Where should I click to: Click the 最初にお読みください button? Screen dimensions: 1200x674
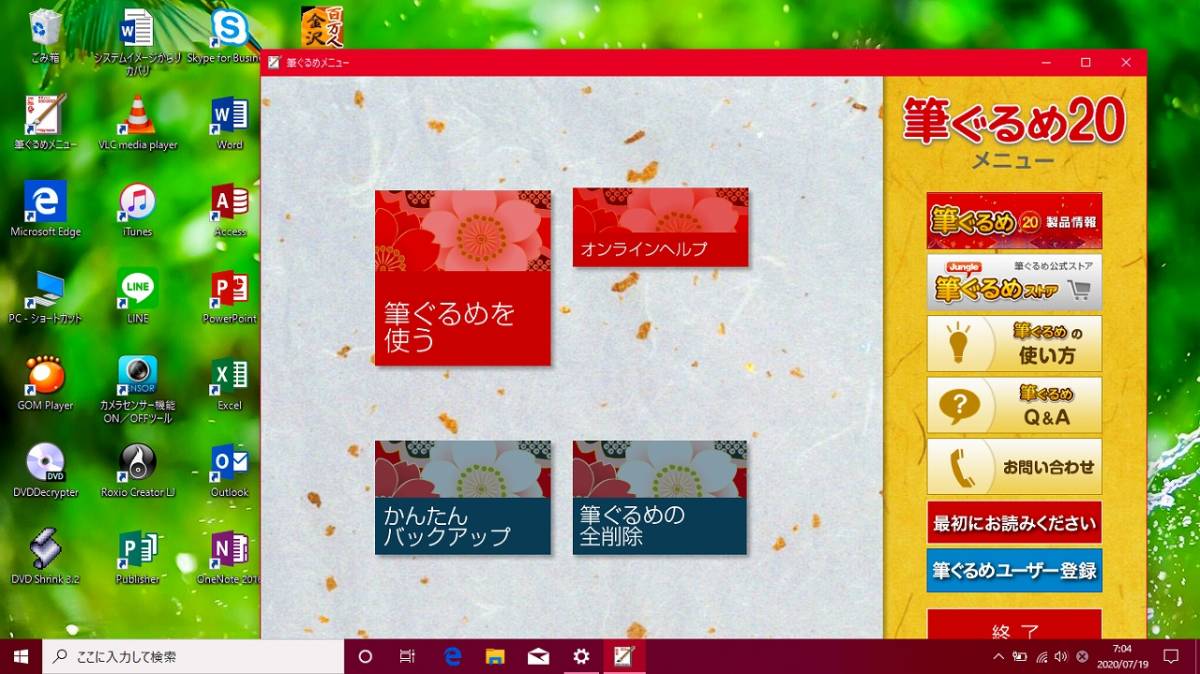1014,522
